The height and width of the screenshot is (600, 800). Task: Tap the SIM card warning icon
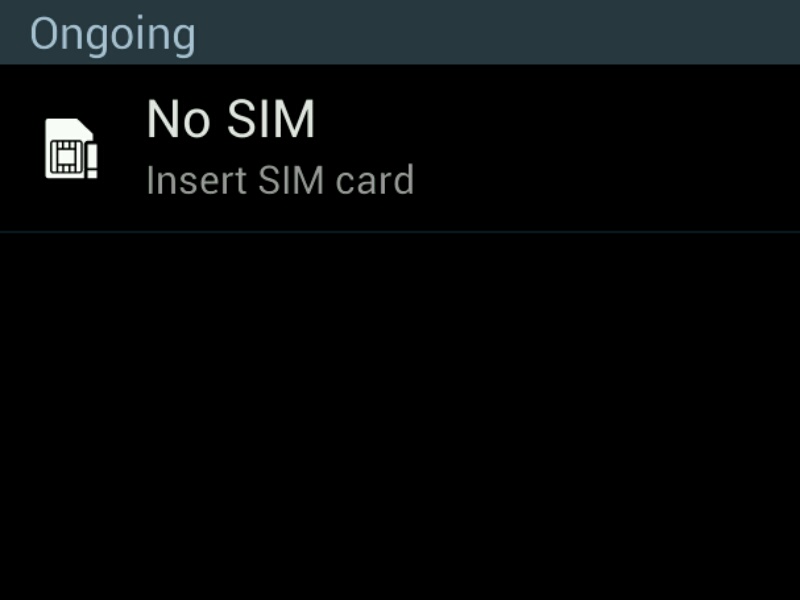tap(71, 148)
